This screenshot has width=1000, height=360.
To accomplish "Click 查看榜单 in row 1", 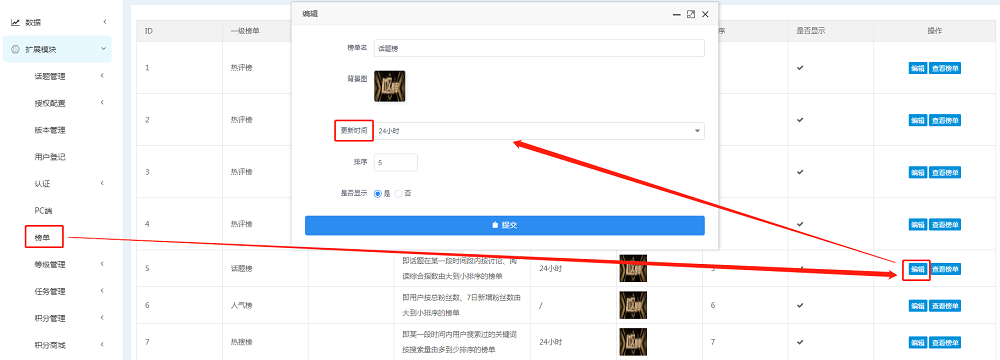I will tap(945, 68).
